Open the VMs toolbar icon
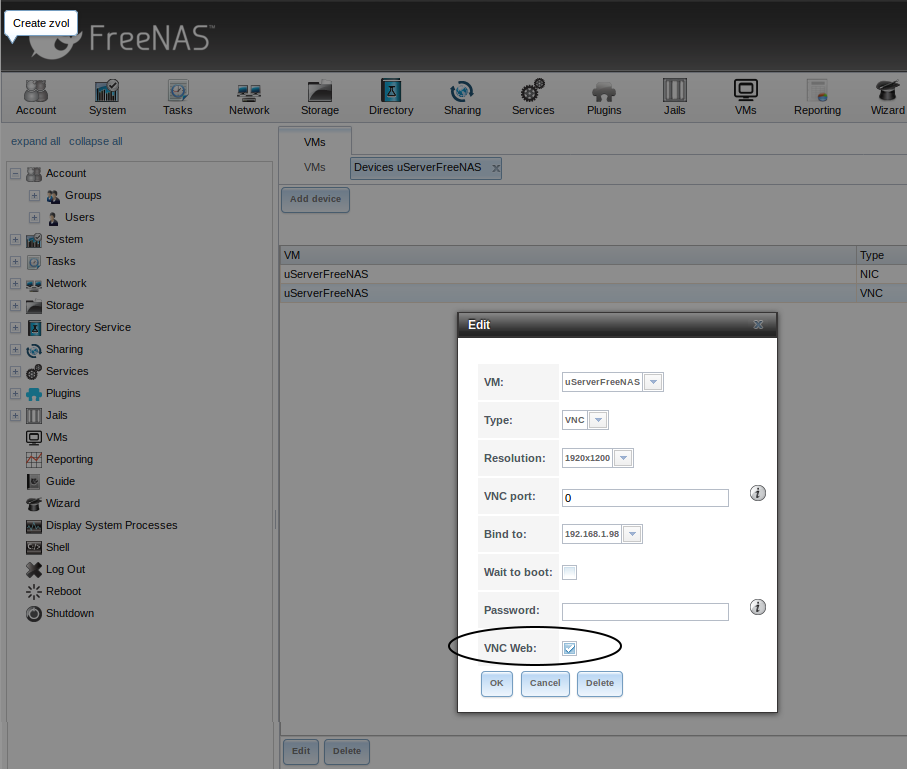Viewport: 907px width, 769px height. pos(746,98)
